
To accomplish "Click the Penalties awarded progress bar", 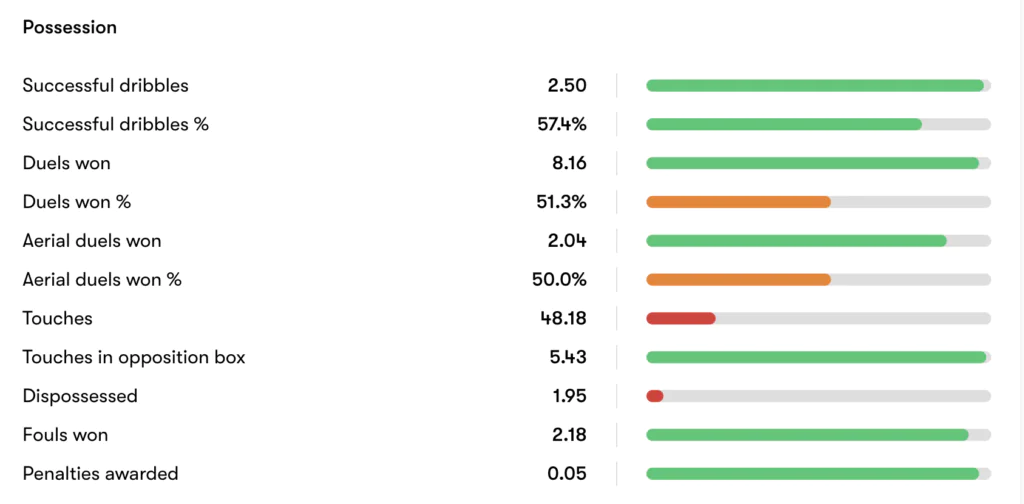I will (812, 474).
